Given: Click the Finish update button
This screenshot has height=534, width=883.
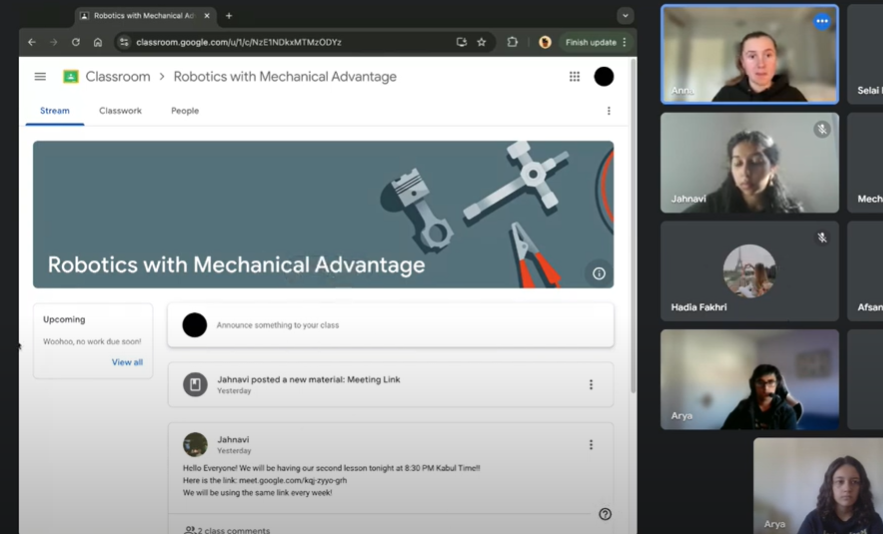Looking at the screenshot, I should (x=591, y=42).
